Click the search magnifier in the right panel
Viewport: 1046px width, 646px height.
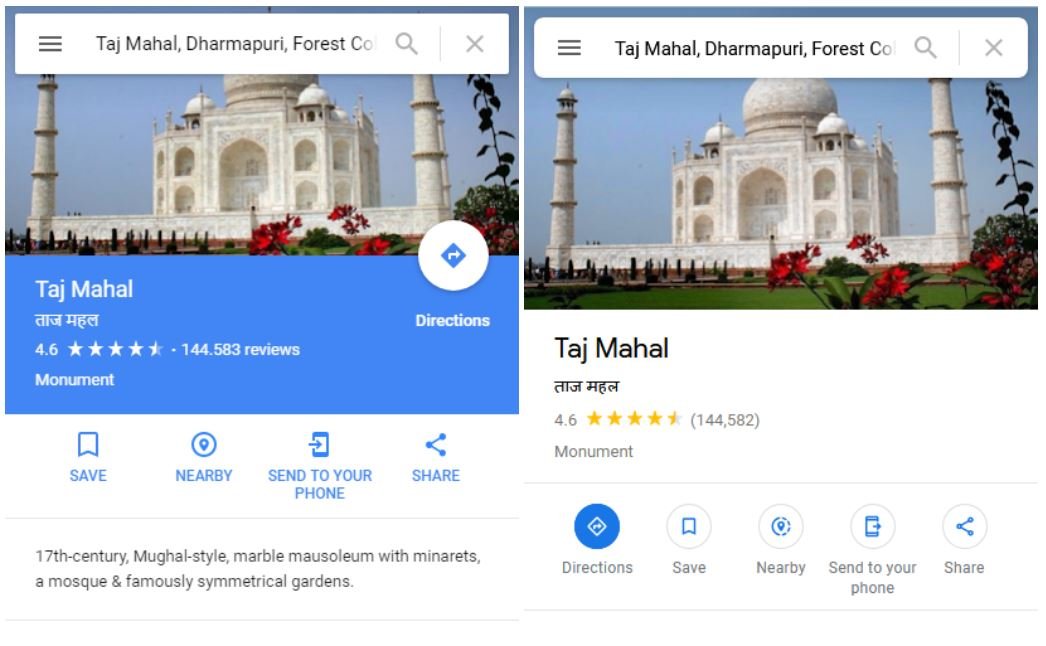click(x=925, y=47)
